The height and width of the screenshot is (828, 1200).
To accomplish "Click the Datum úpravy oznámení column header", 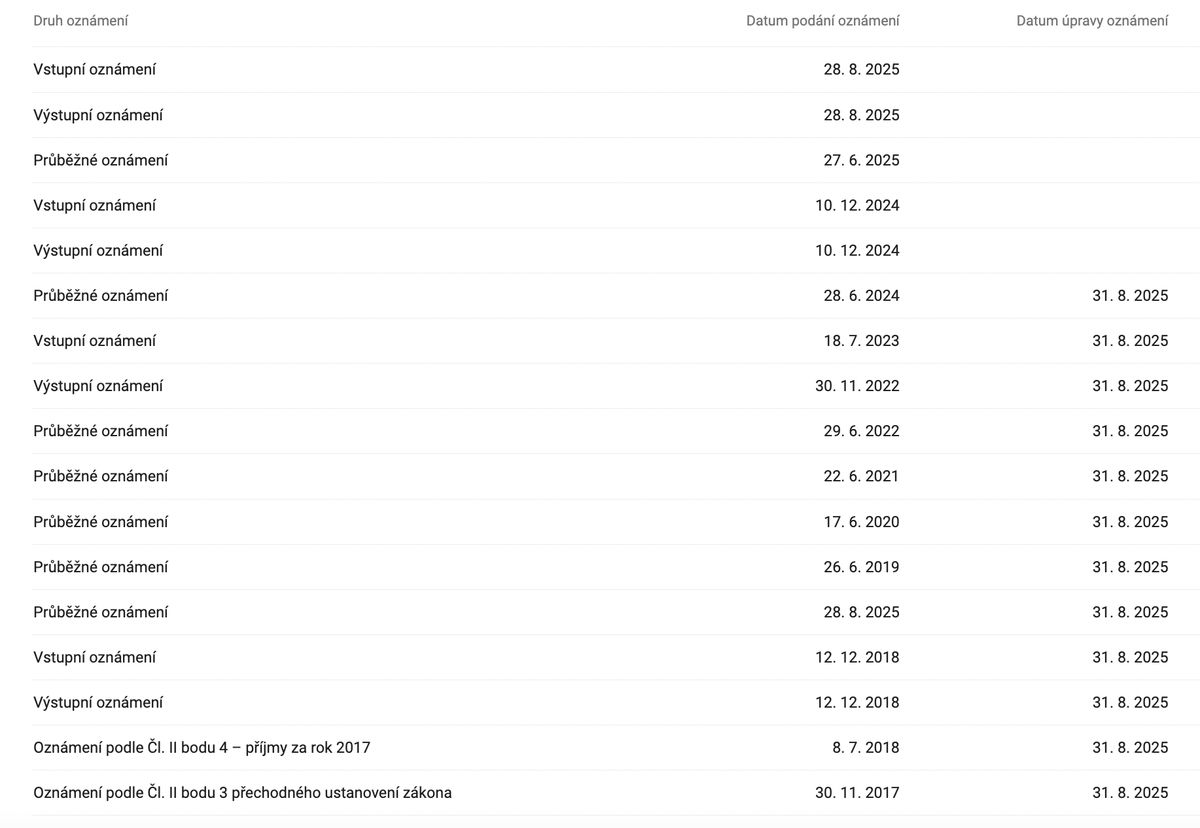I will pos(1091,21).
